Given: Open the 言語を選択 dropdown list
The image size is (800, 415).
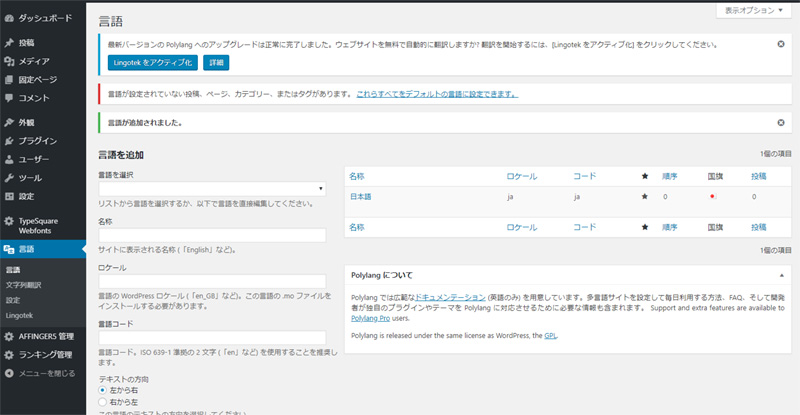Looking at the screenshot, I should (x=212, y=189).
